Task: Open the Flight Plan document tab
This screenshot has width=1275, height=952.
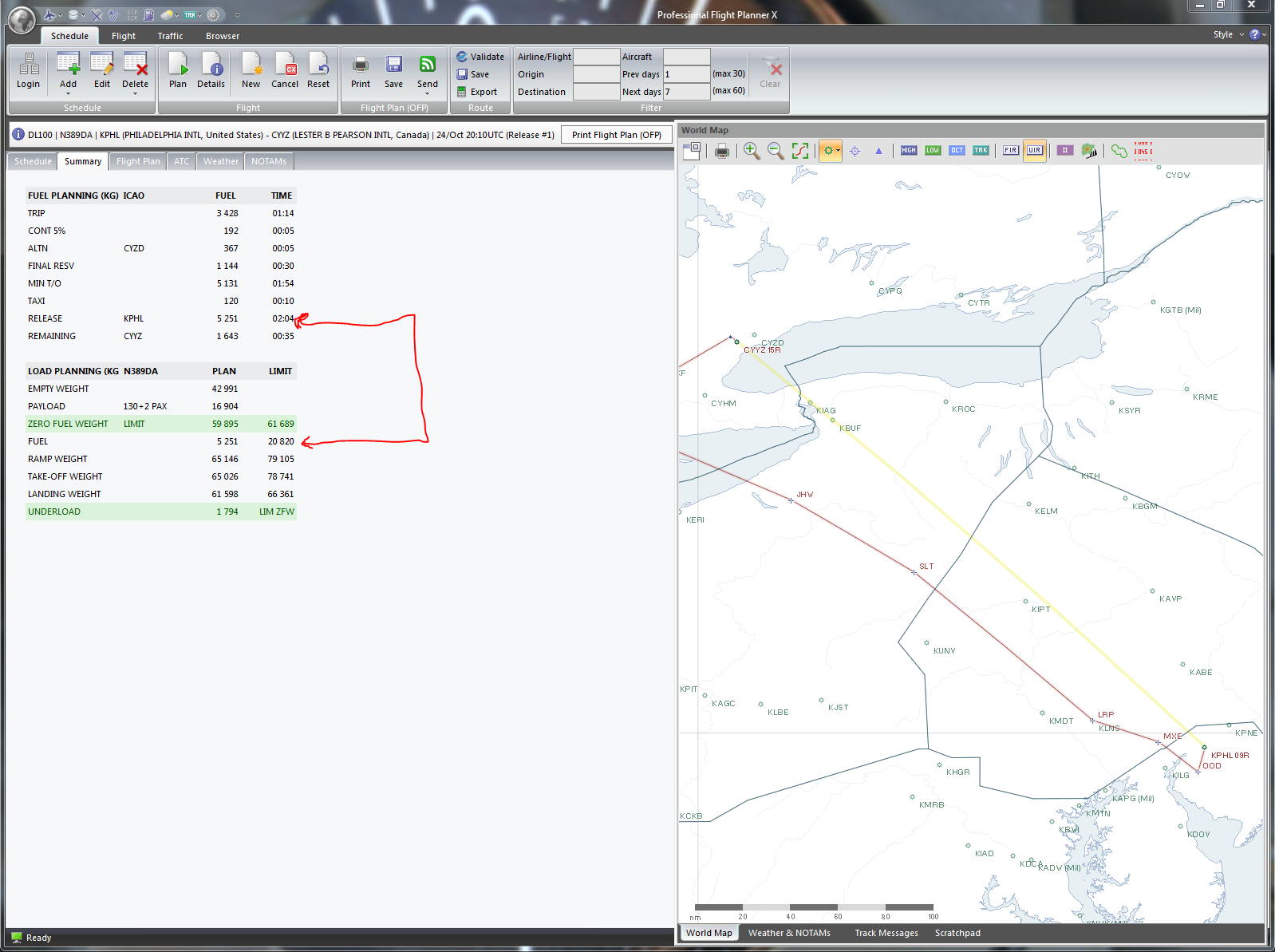Action: point(138,161)
